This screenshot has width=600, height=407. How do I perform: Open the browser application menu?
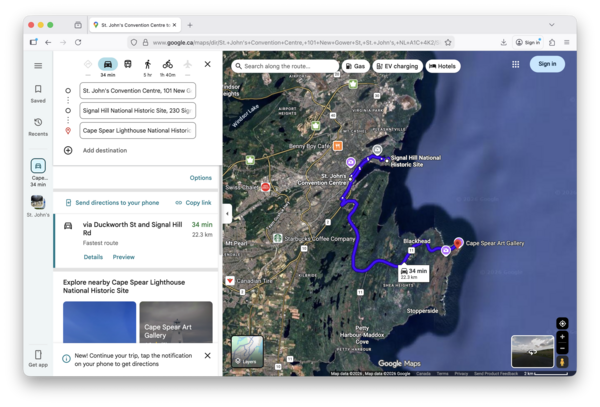tap(567, 42)
